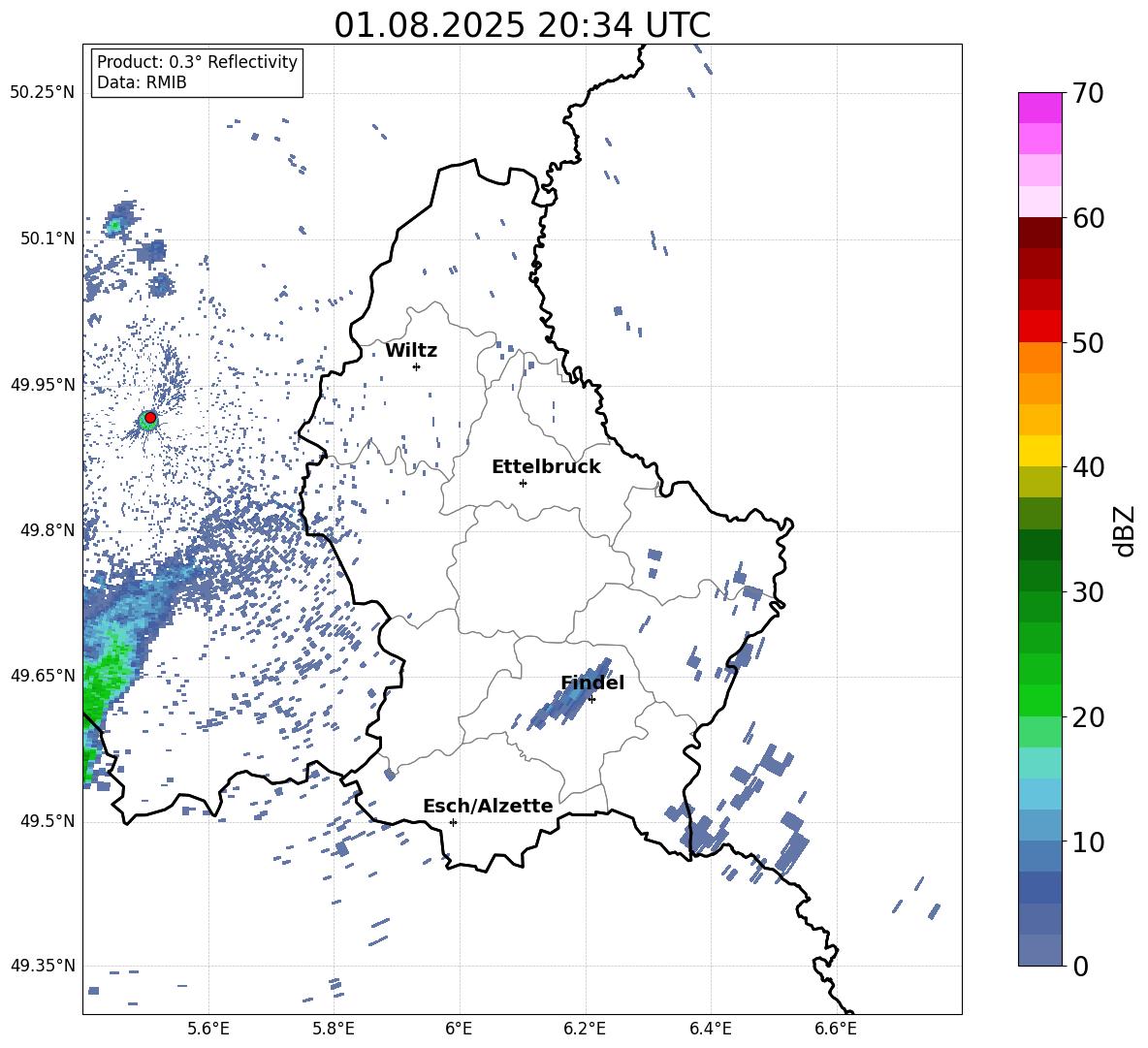The height and width of the screenshot is (1048, 1148).
Task: Click the 49.8°N latitude label
Action: point(48,530)
